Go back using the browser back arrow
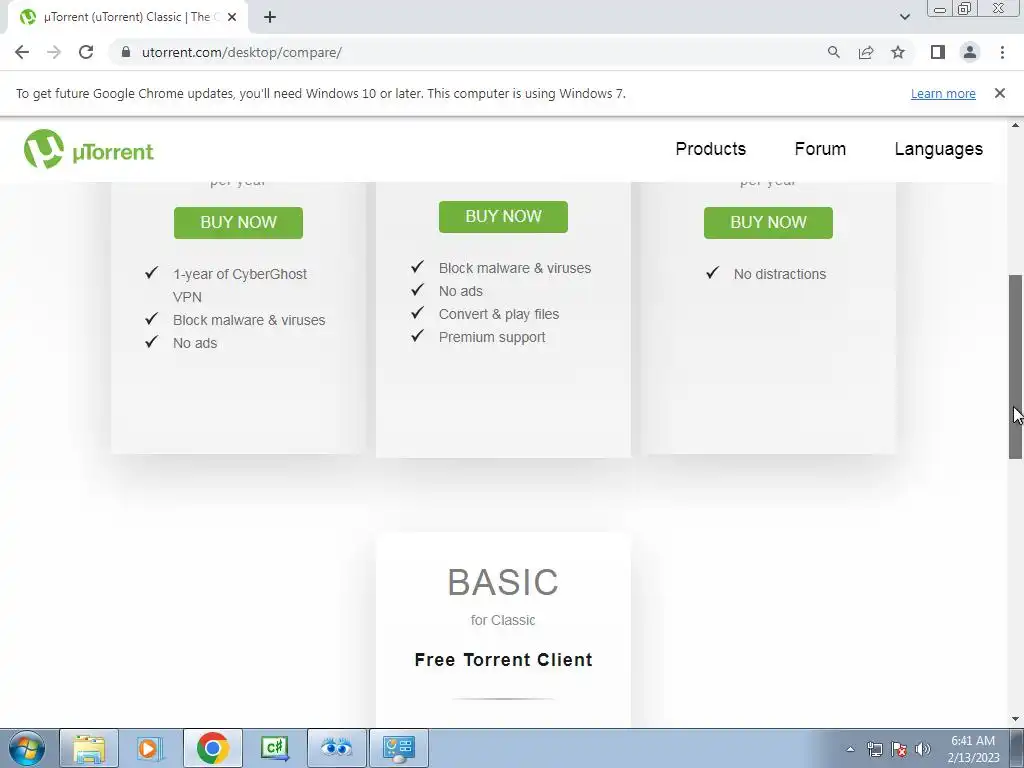 tap(22, 52)
